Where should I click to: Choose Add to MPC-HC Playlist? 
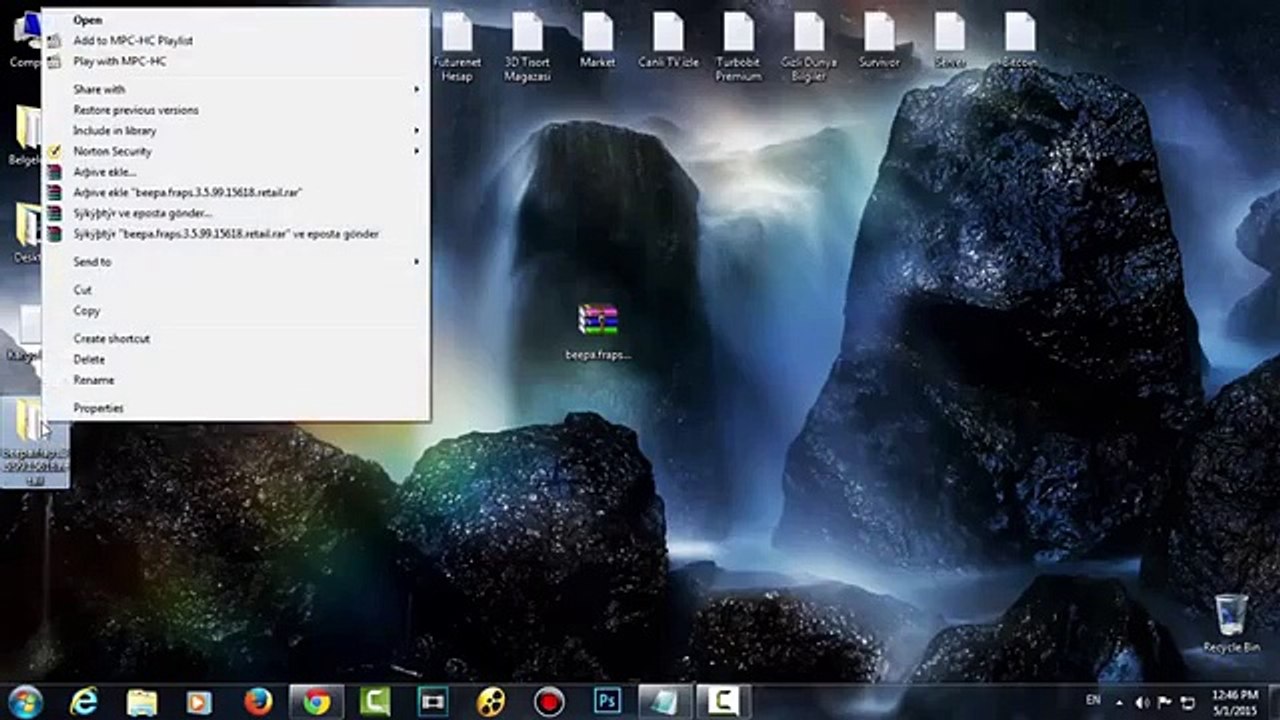[133, 41]
